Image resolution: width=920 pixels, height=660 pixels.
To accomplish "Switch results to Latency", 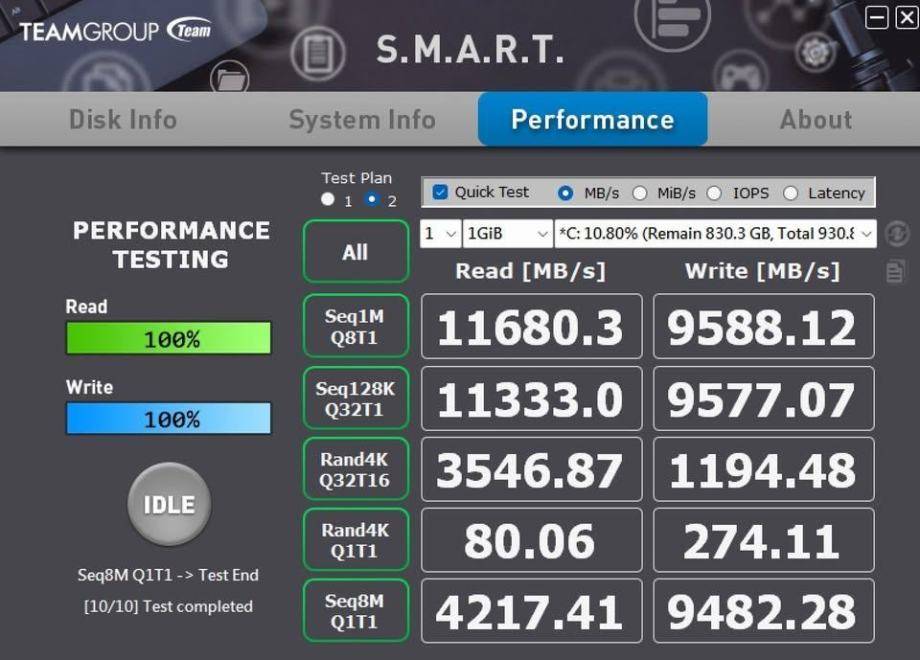I will pos(790,193).
